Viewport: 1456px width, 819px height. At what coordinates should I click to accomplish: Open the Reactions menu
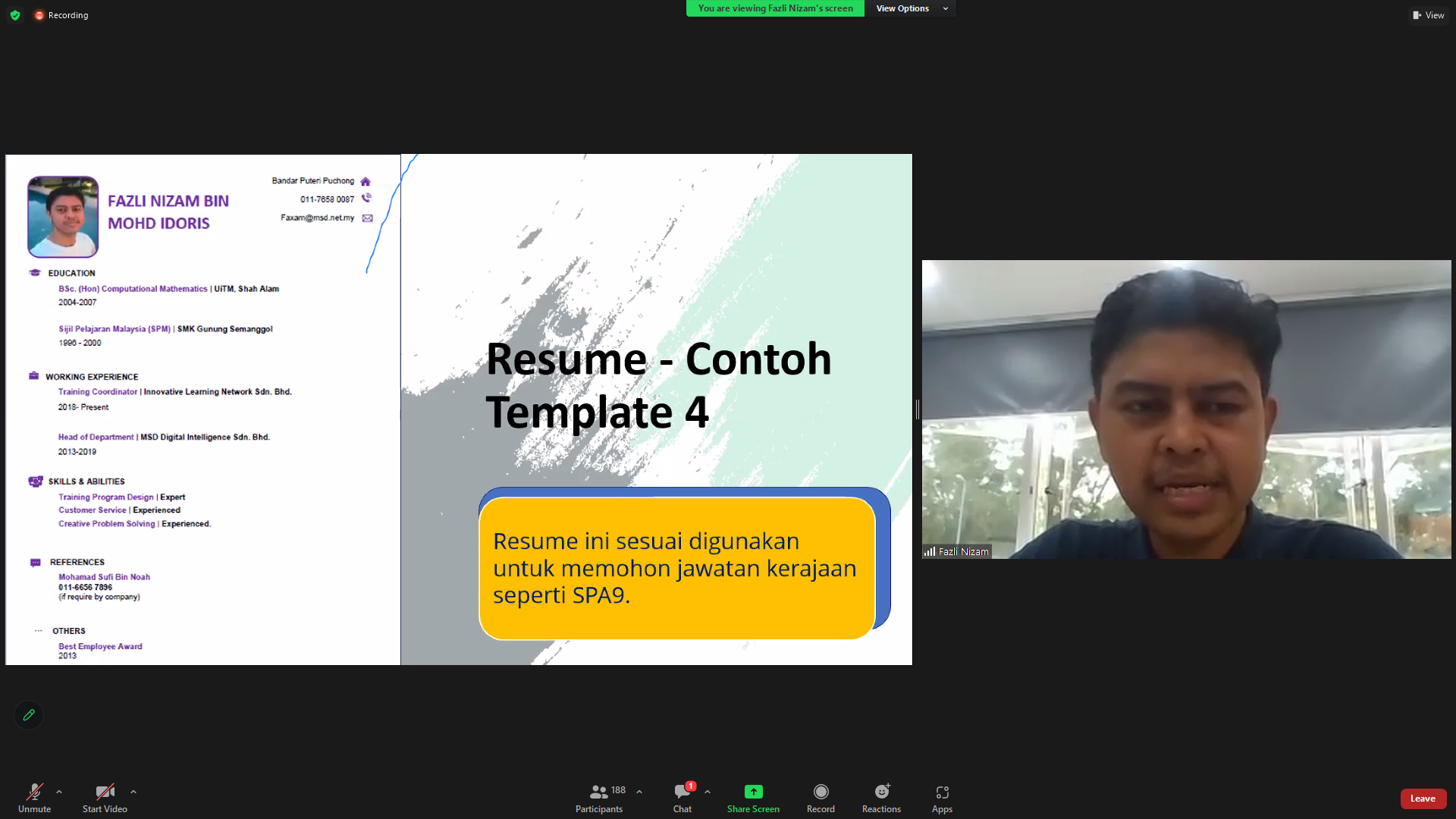point(881,798)
